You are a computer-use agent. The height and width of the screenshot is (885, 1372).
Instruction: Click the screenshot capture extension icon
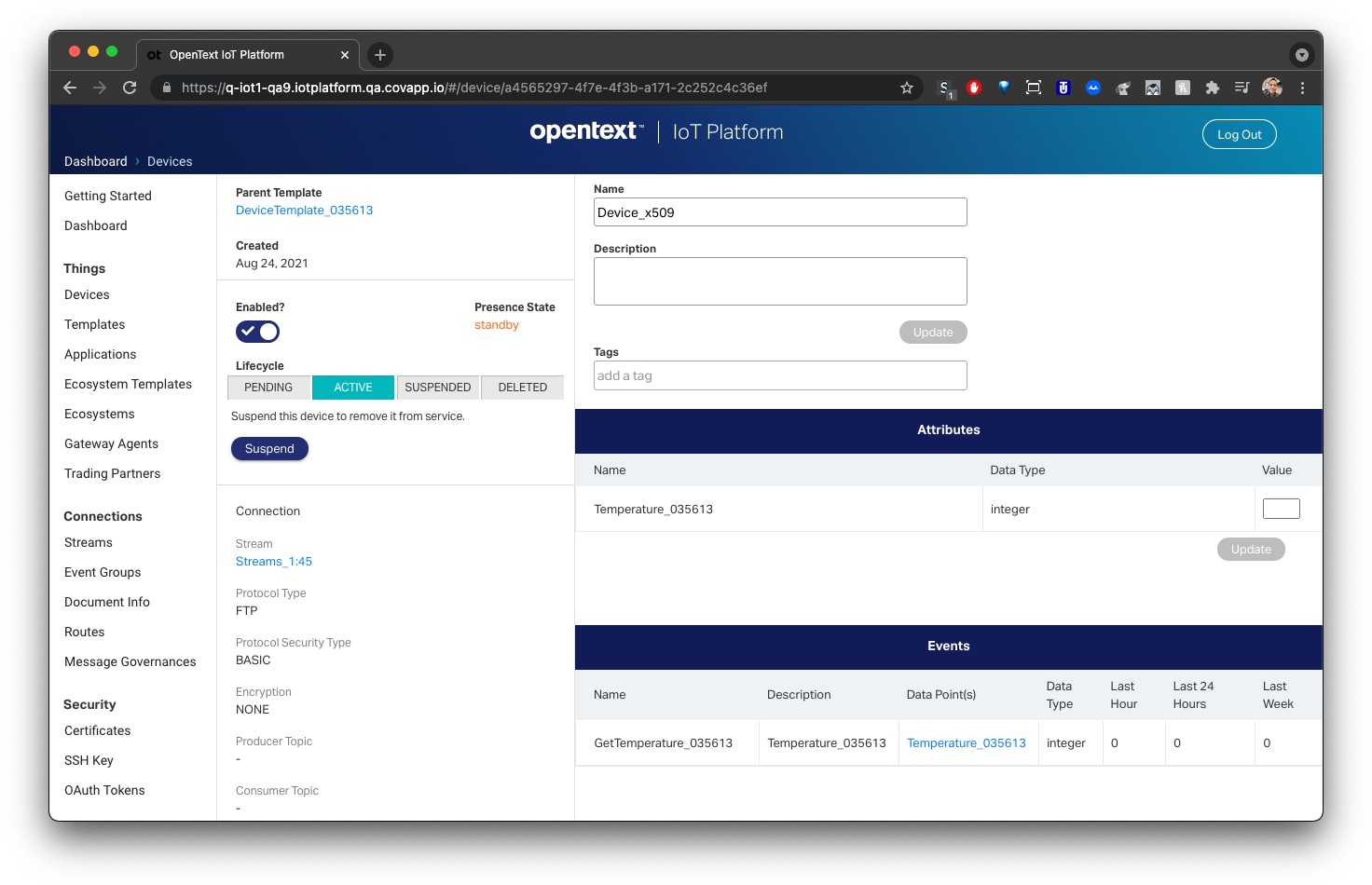pos(1033,88)
